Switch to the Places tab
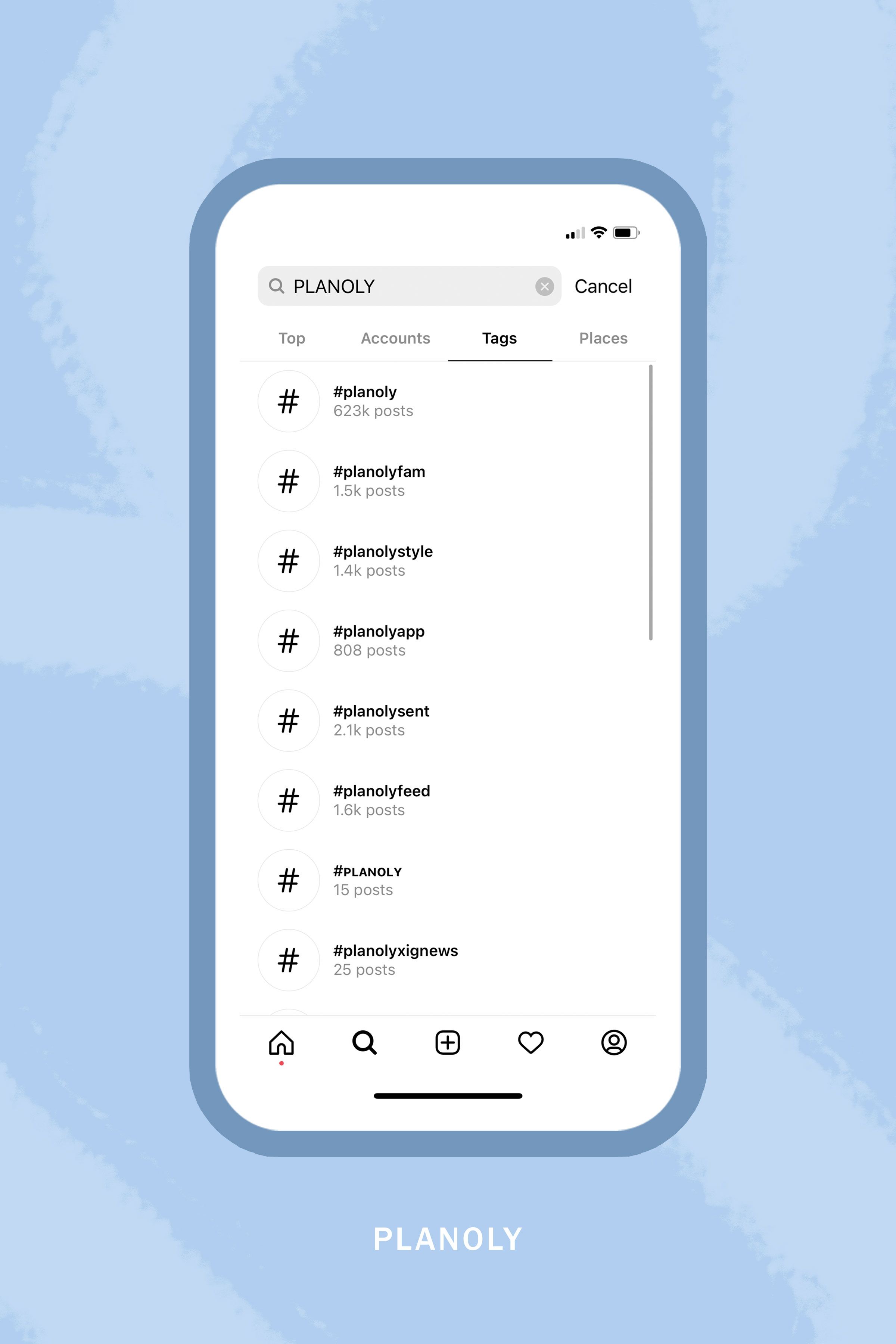This screenshot has height=1344, width=896. 601,338
